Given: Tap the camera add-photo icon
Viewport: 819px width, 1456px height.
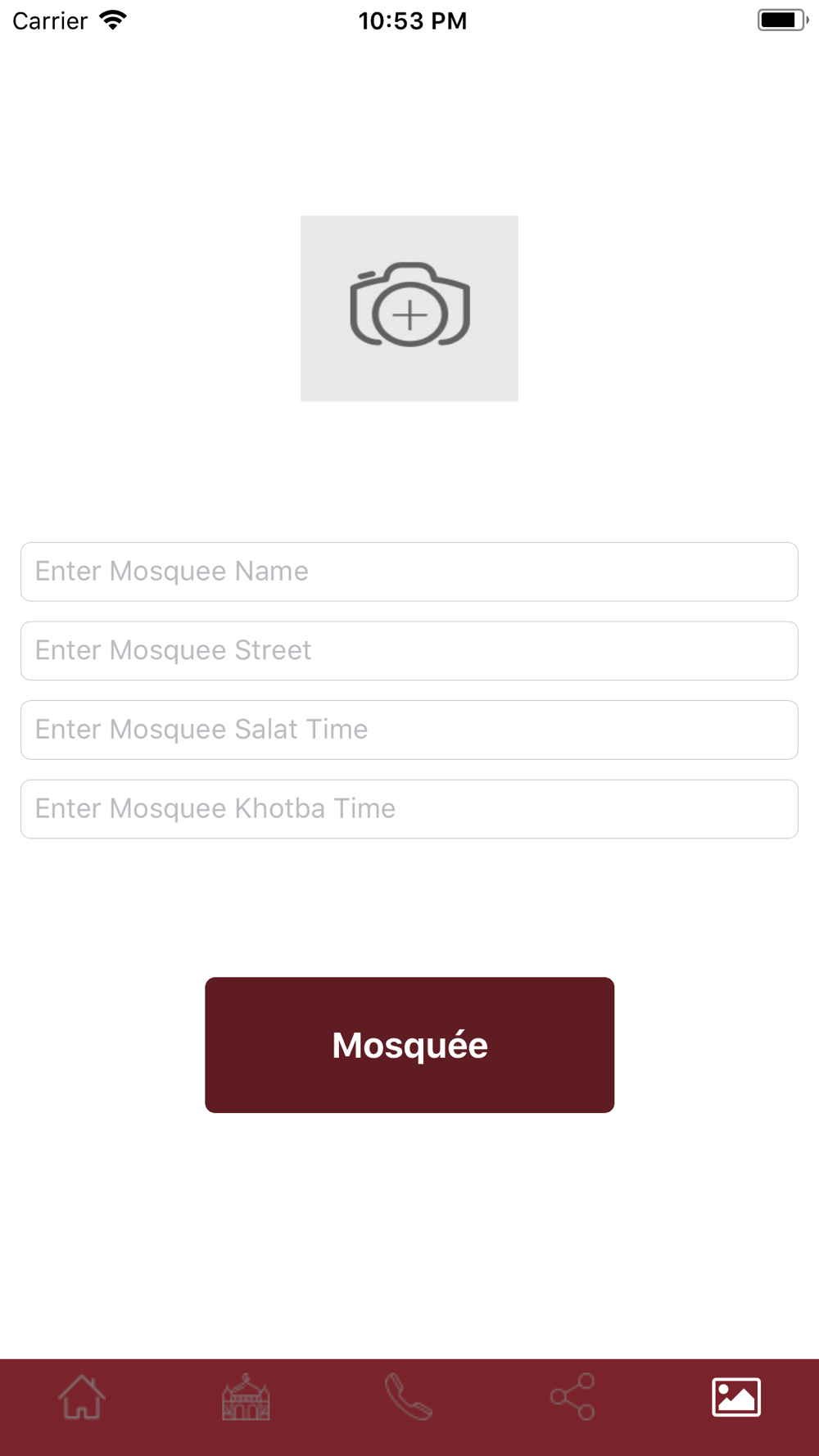Looking at the screenshot, I should coord(409,305).
